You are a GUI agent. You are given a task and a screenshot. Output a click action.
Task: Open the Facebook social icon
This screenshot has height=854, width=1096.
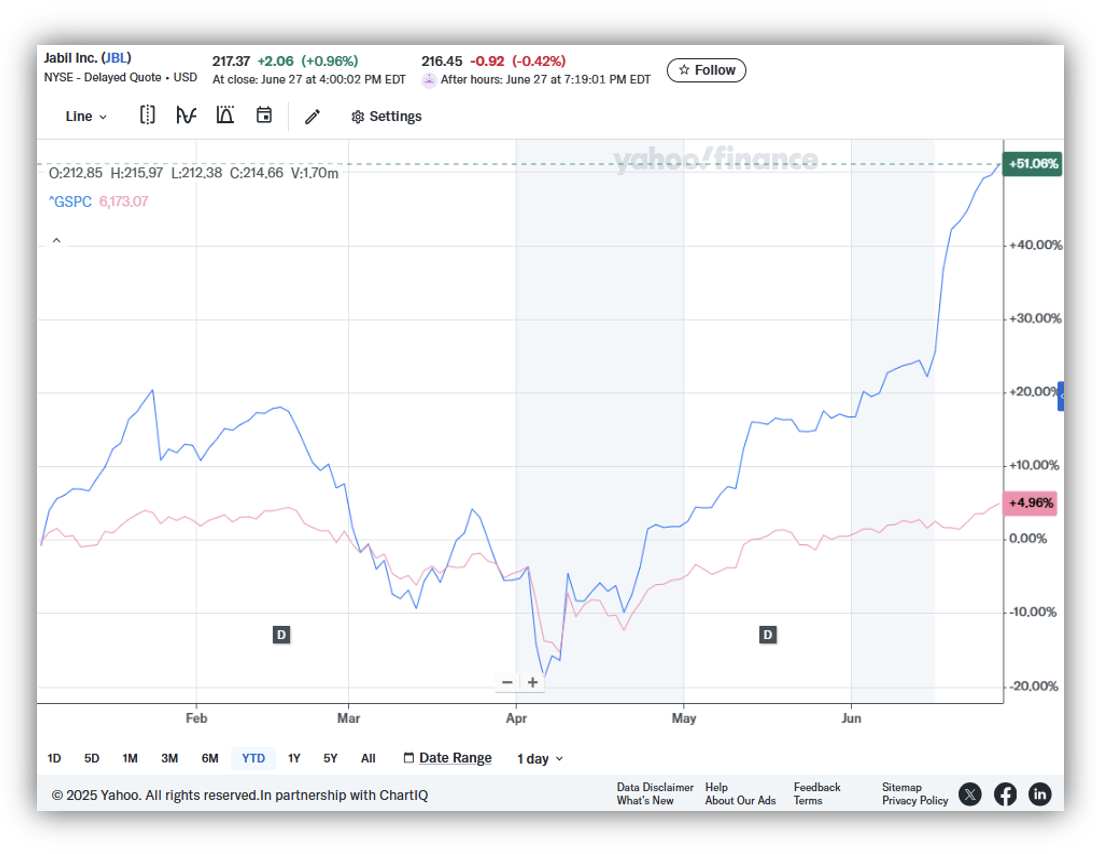coord(1005,794)
